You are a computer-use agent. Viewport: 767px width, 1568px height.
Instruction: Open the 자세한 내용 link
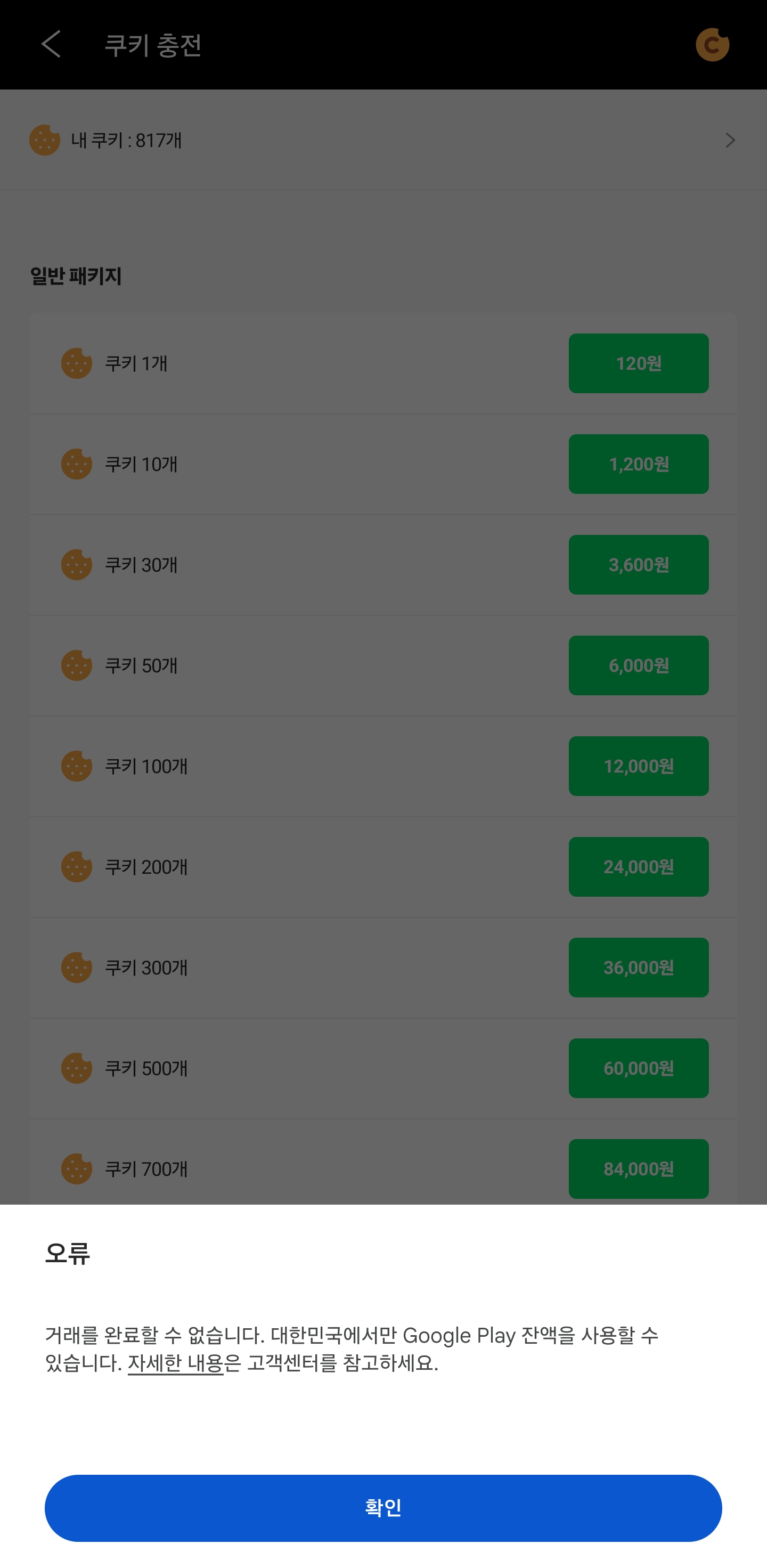(175, 1363)
